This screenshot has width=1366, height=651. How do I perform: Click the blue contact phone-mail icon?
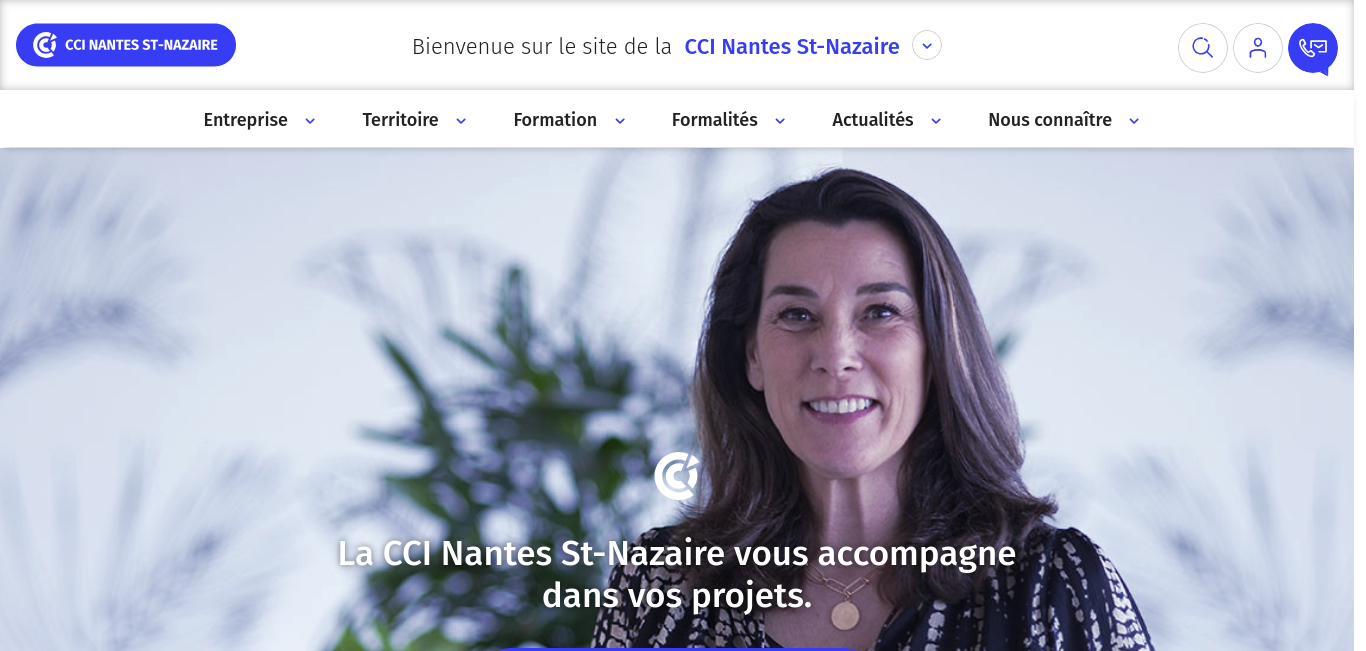1313,48
